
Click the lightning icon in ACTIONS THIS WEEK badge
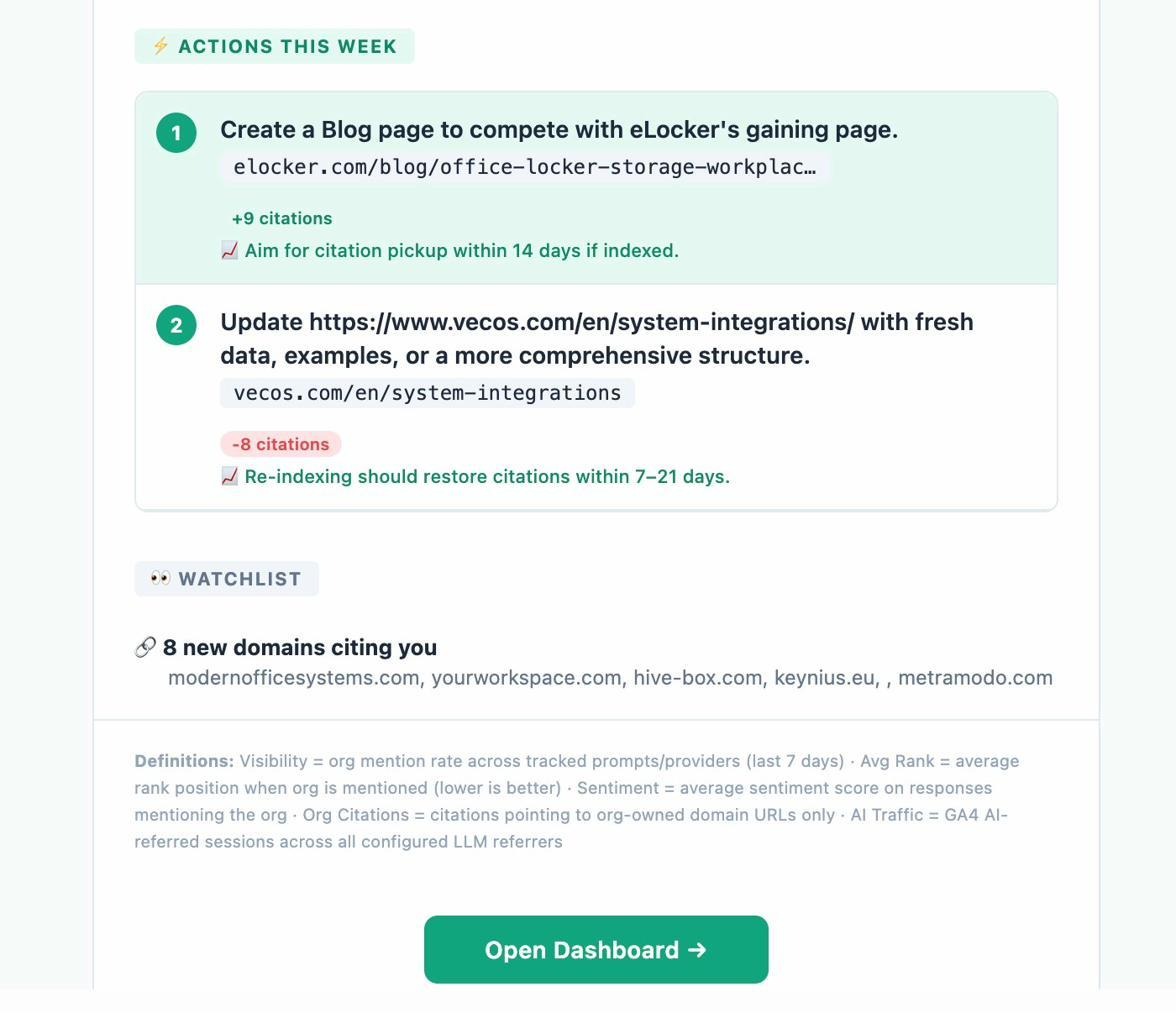[160, 45]
